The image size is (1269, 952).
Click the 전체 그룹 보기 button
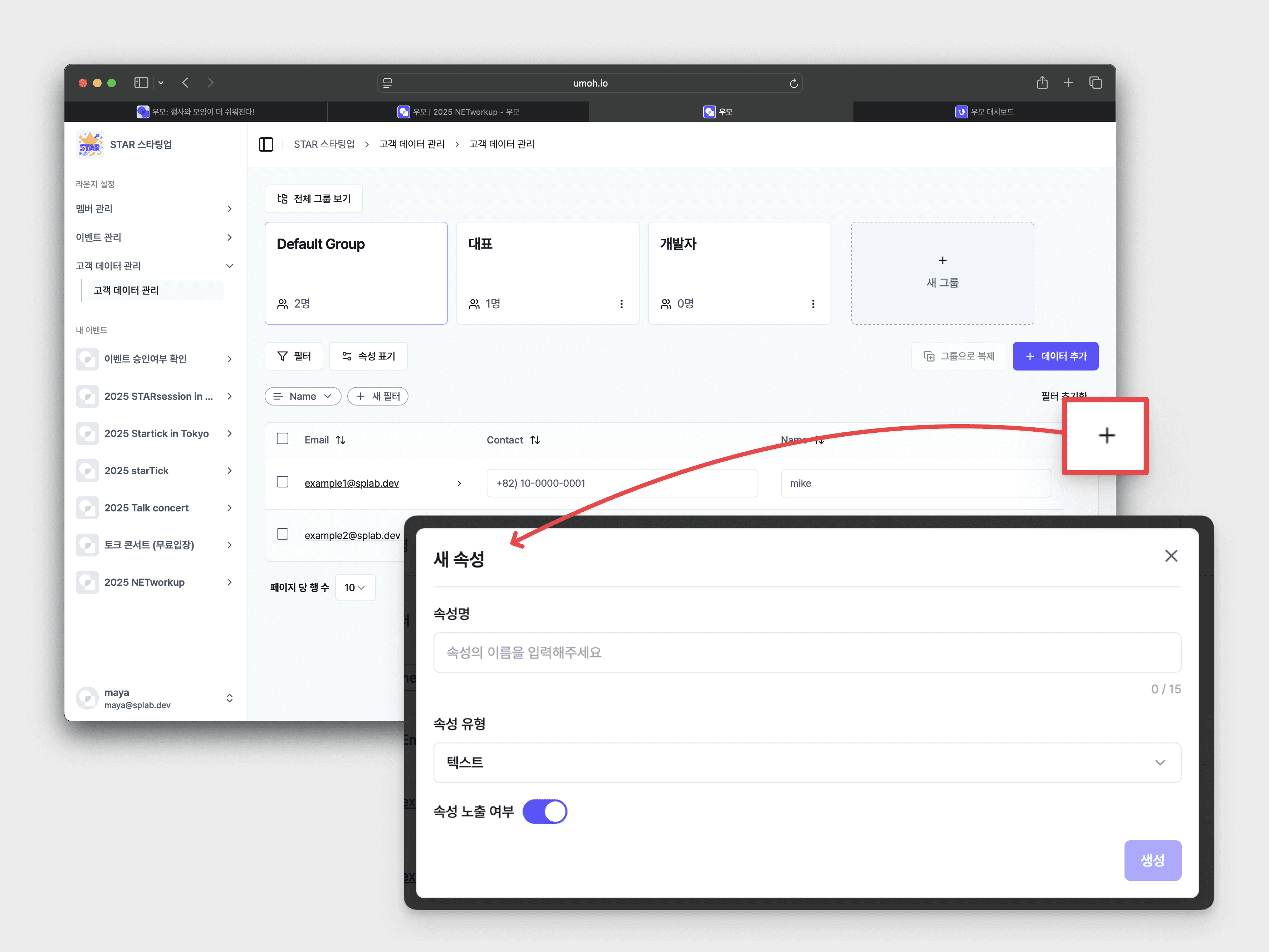click(313, 198)
